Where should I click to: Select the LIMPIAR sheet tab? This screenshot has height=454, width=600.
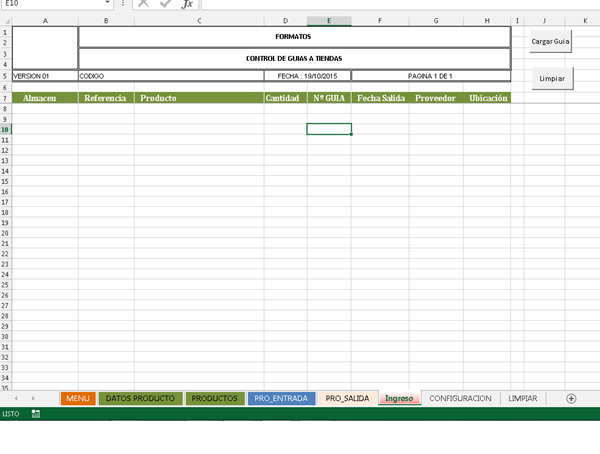[523, 398]
